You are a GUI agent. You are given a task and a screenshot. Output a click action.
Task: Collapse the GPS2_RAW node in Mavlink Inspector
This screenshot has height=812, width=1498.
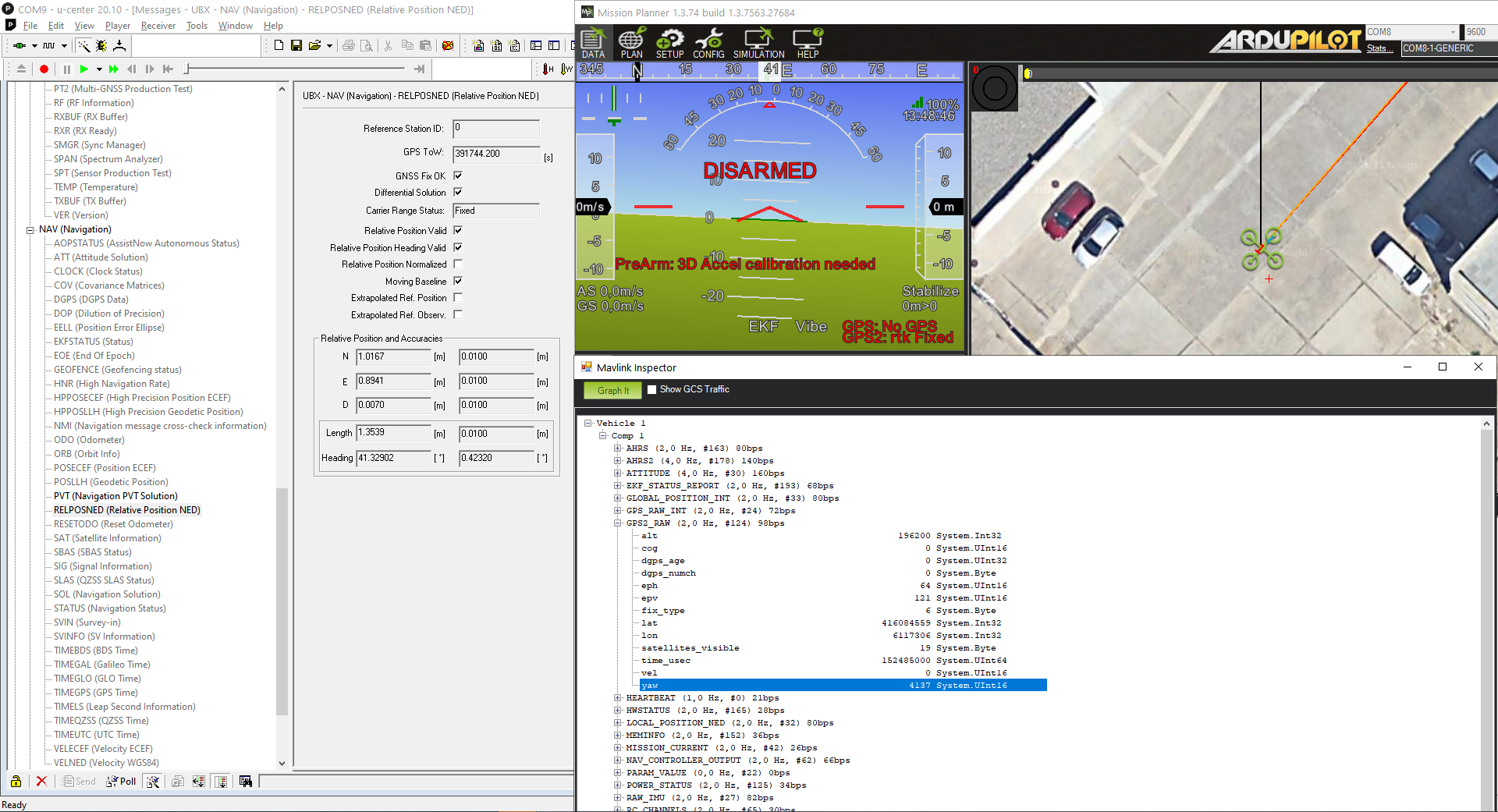click(618, 523)
